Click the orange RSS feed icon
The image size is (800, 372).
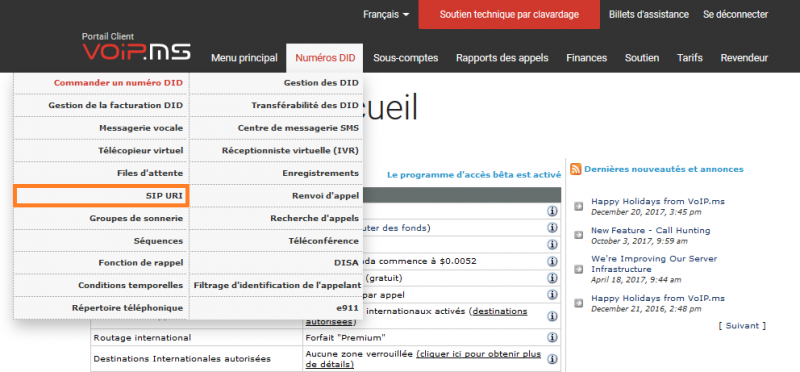click(x=576, y=169)
